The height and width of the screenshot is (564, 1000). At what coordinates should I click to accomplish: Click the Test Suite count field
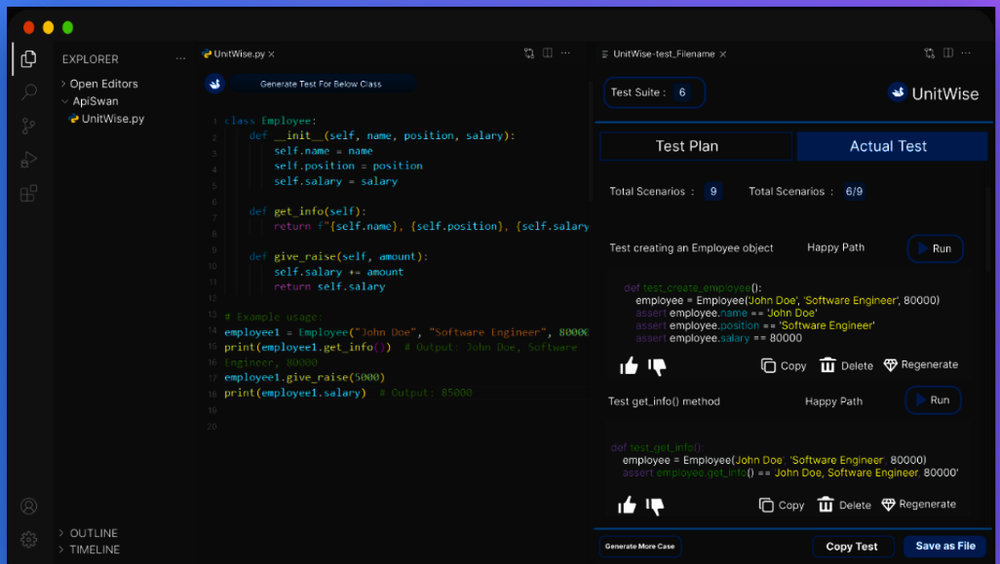pos(654,93)
